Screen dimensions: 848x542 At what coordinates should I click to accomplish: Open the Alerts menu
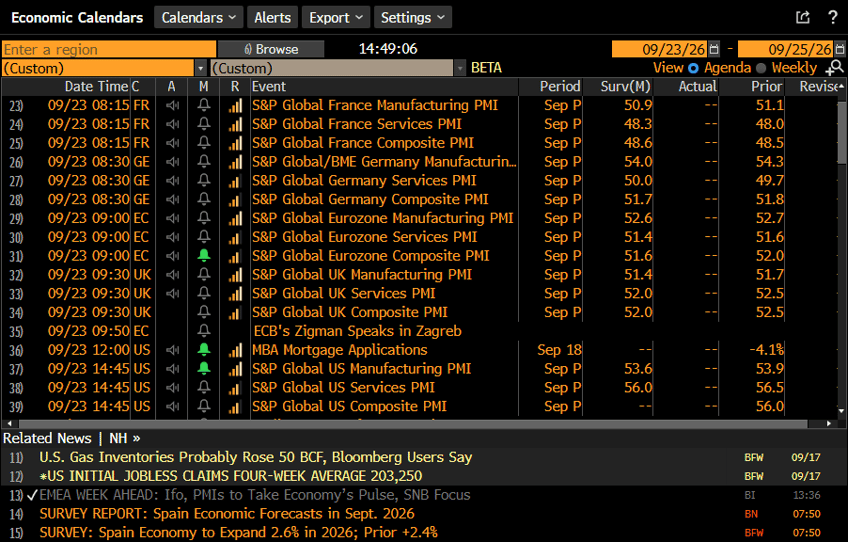click(x=273, y=17)
